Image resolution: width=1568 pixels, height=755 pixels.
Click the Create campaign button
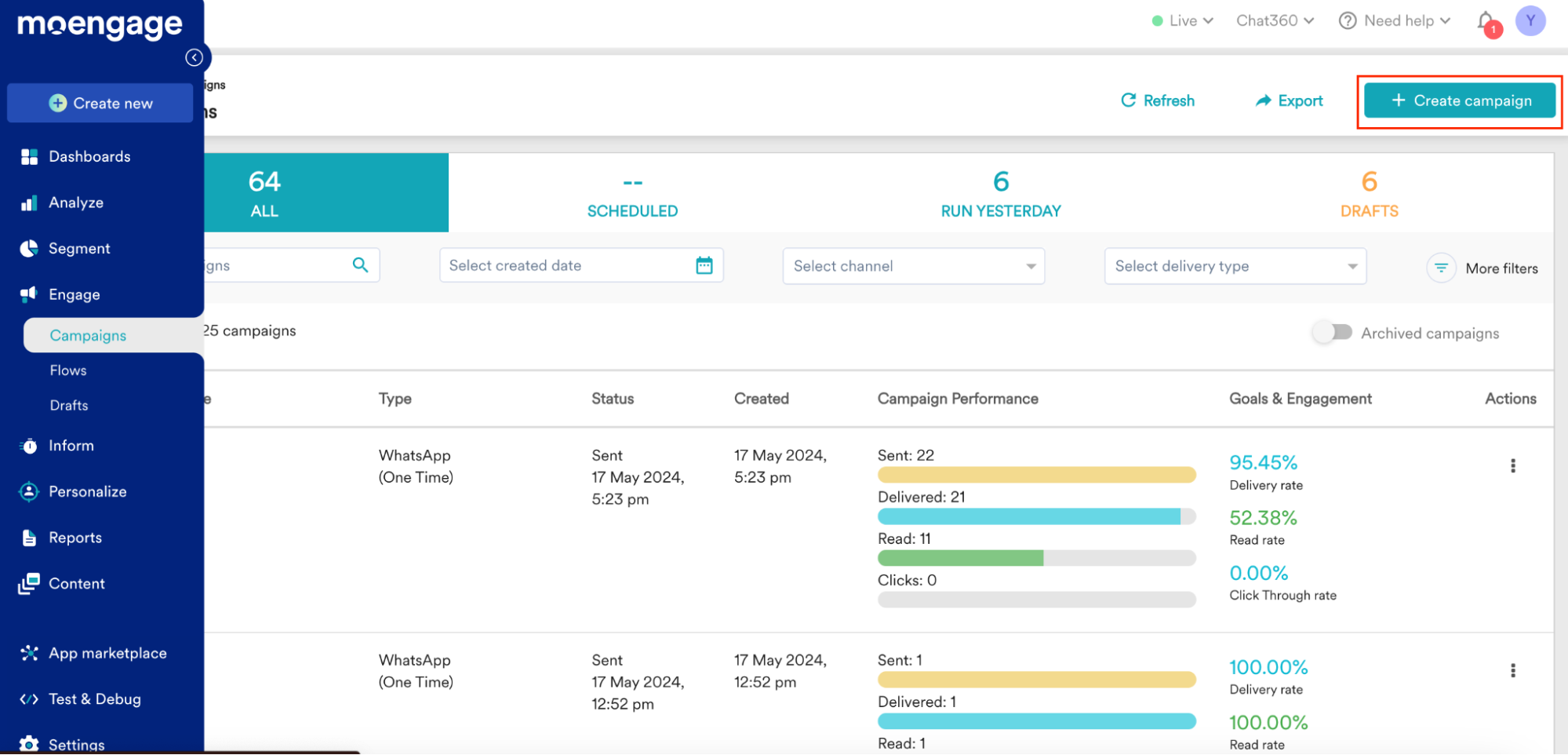[1460, 100]
